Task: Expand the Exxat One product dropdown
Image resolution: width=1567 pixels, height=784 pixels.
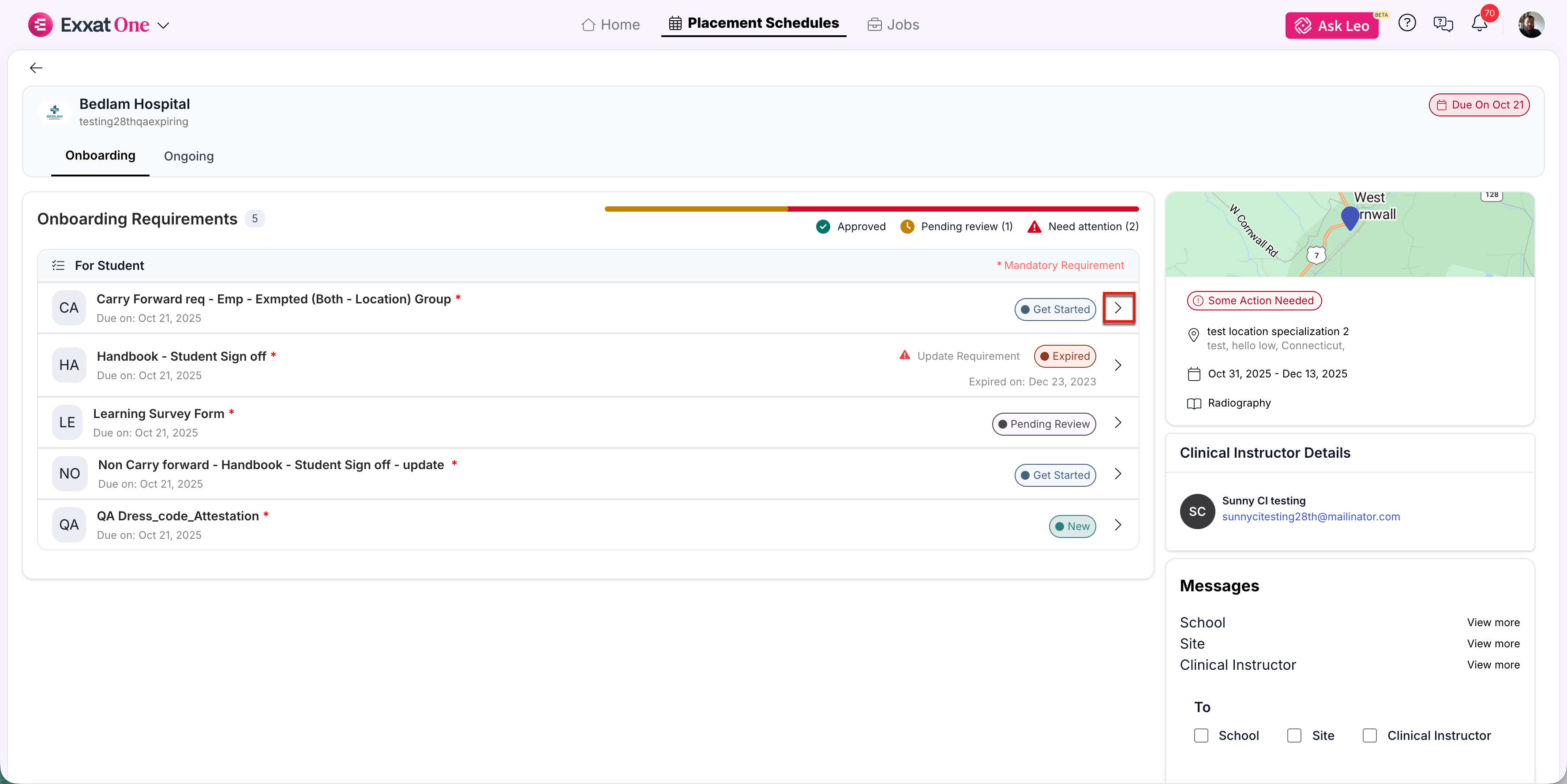Action: point(163,26)
